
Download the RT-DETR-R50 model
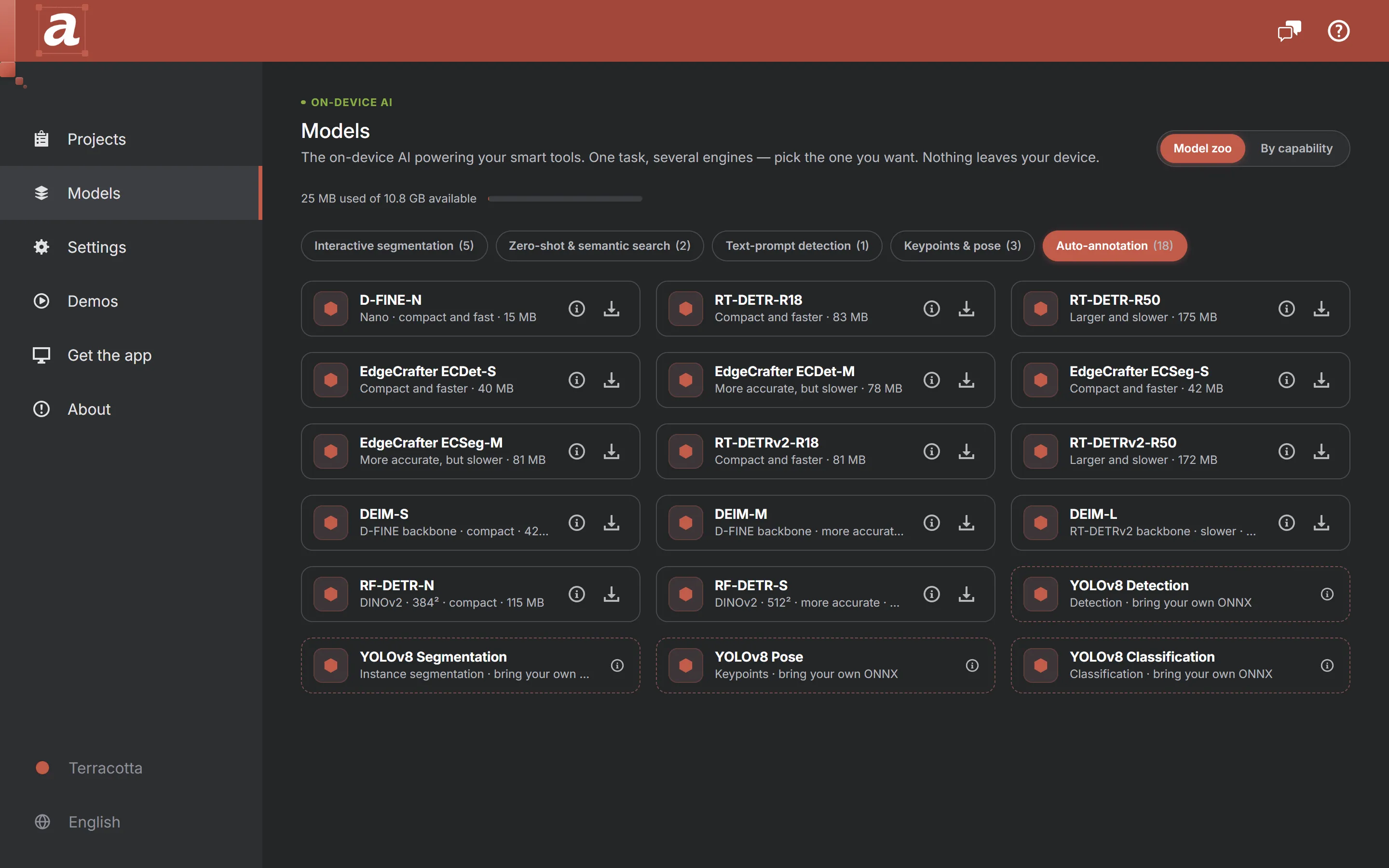coord(1321,309)
